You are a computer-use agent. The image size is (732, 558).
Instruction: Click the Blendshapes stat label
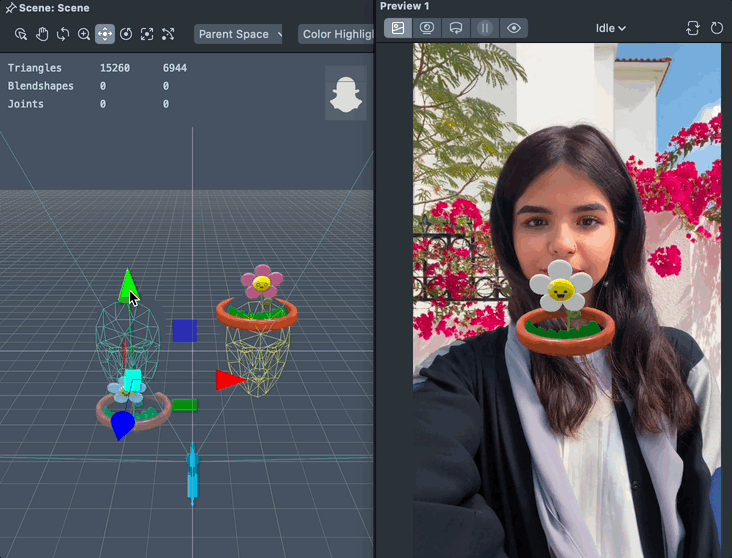[x=41, y=86]
